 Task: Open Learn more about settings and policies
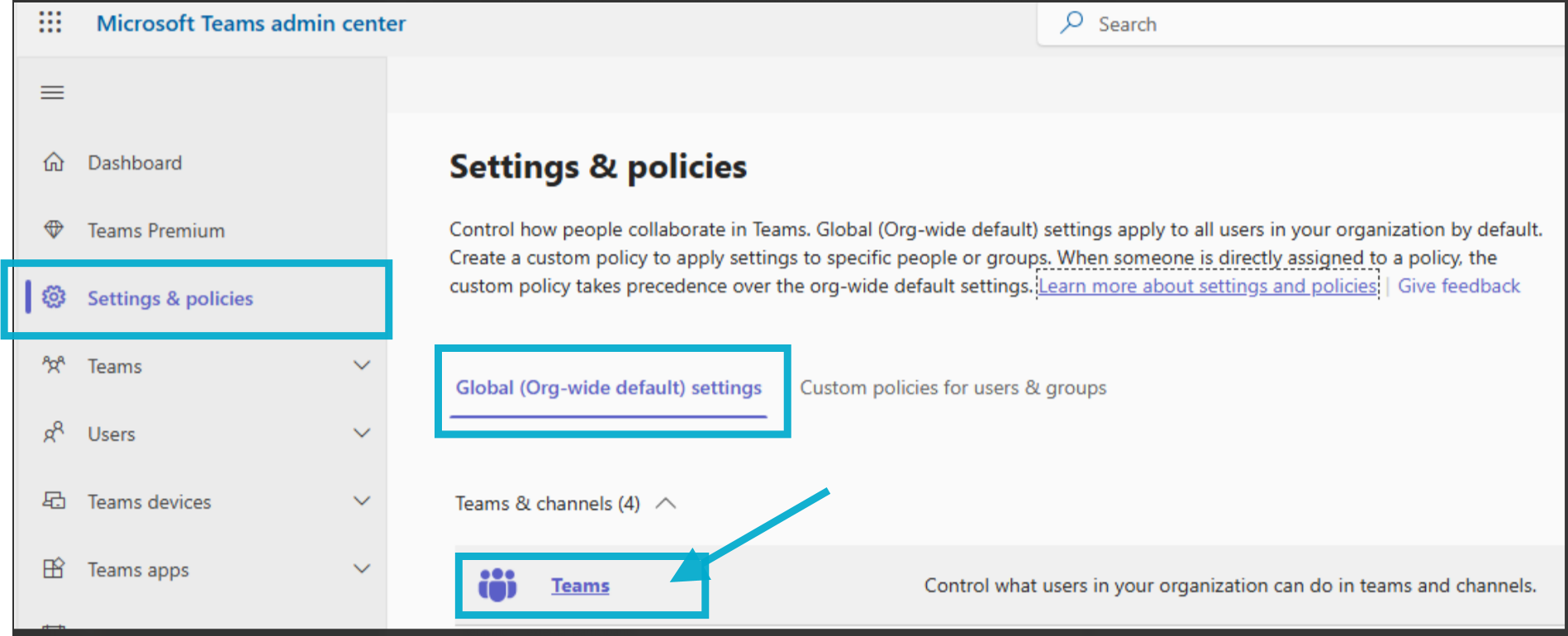pos(1208,286)
